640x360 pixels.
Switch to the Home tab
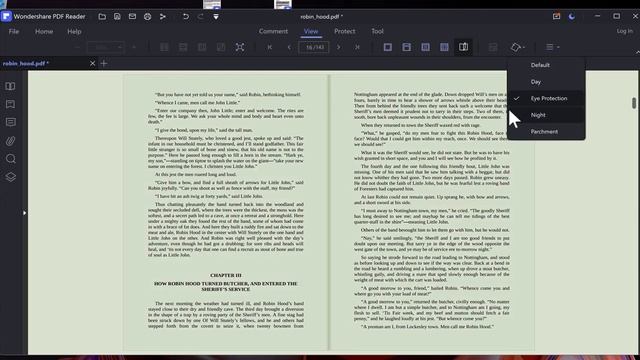pyautogui.click(x=44, y=31)
